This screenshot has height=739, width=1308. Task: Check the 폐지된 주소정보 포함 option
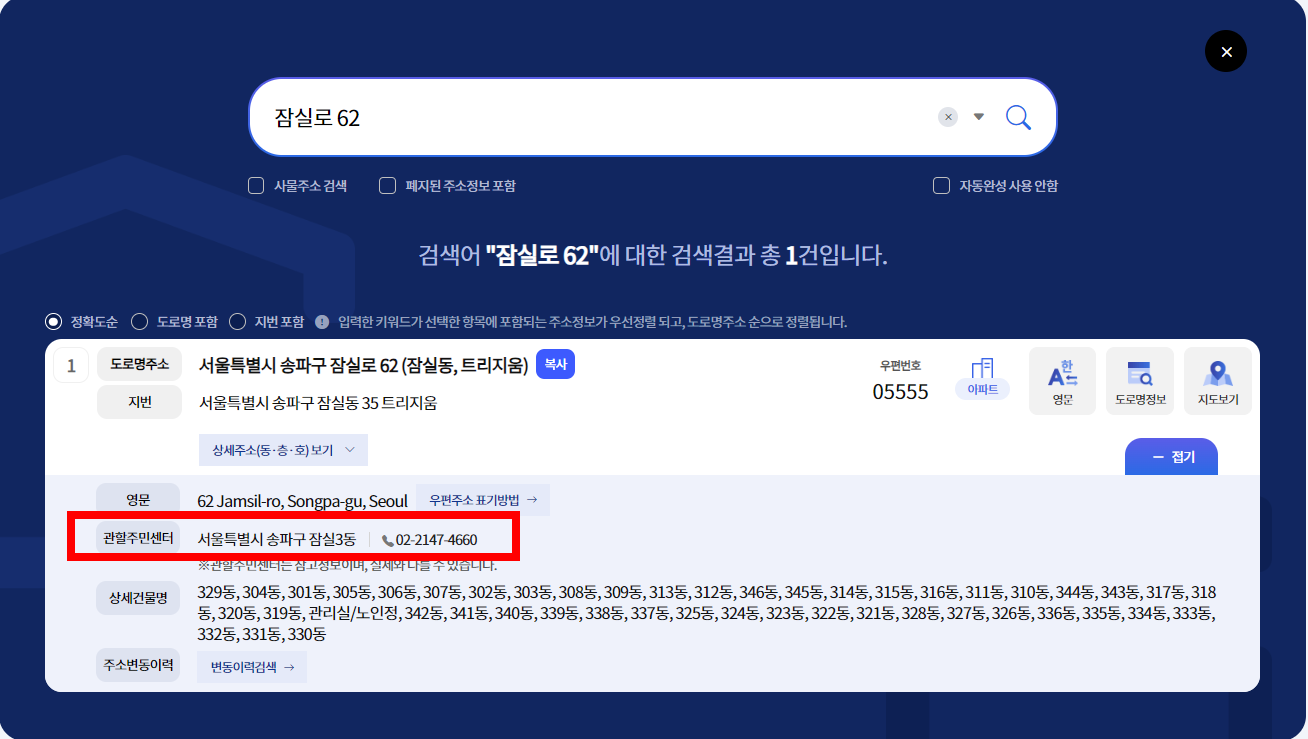coord(386,185)
